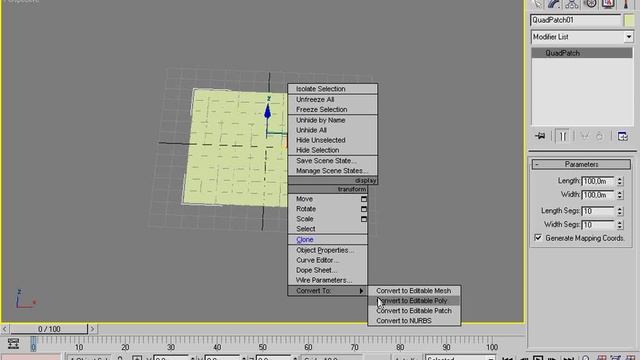
Task: Adjust the Length spinner arrows
Action: tap(620, 181)
